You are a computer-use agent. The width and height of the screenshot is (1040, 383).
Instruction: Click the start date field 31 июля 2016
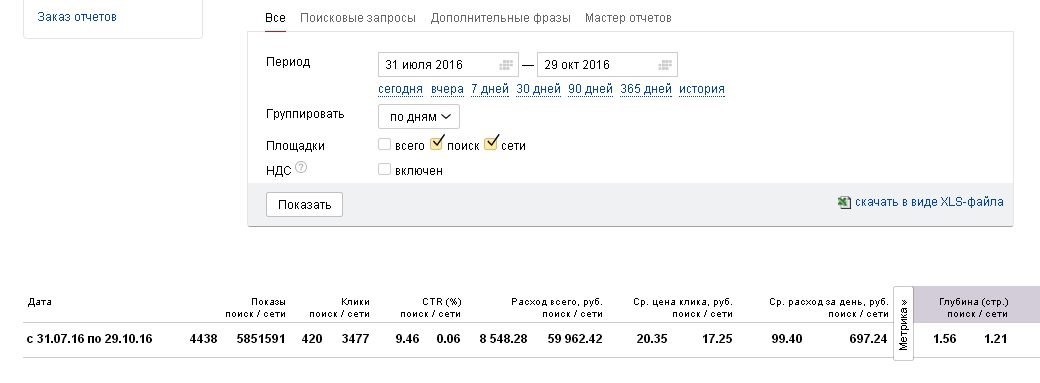[448, 65]
